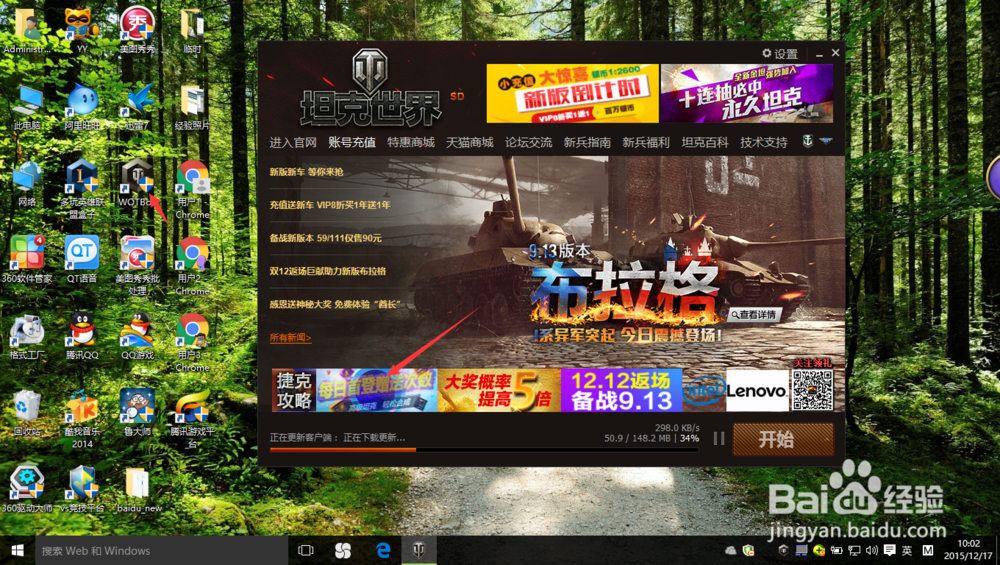Open 天猫商城 menu item
The height and width of the screenshot is (565, 1000).
pos(469,142)
